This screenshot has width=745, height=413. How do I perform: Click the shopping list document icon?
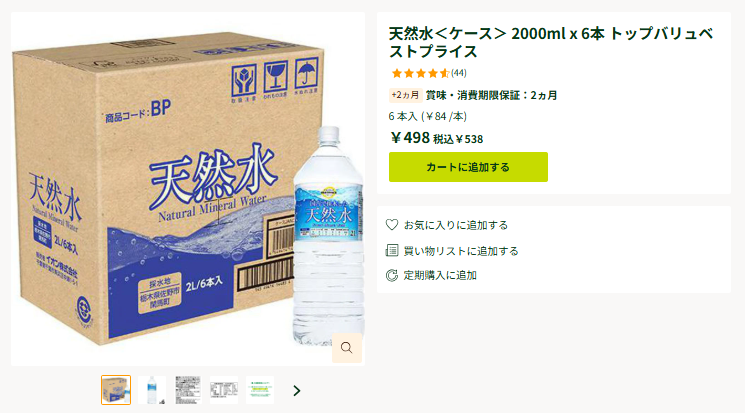(392, 250)
